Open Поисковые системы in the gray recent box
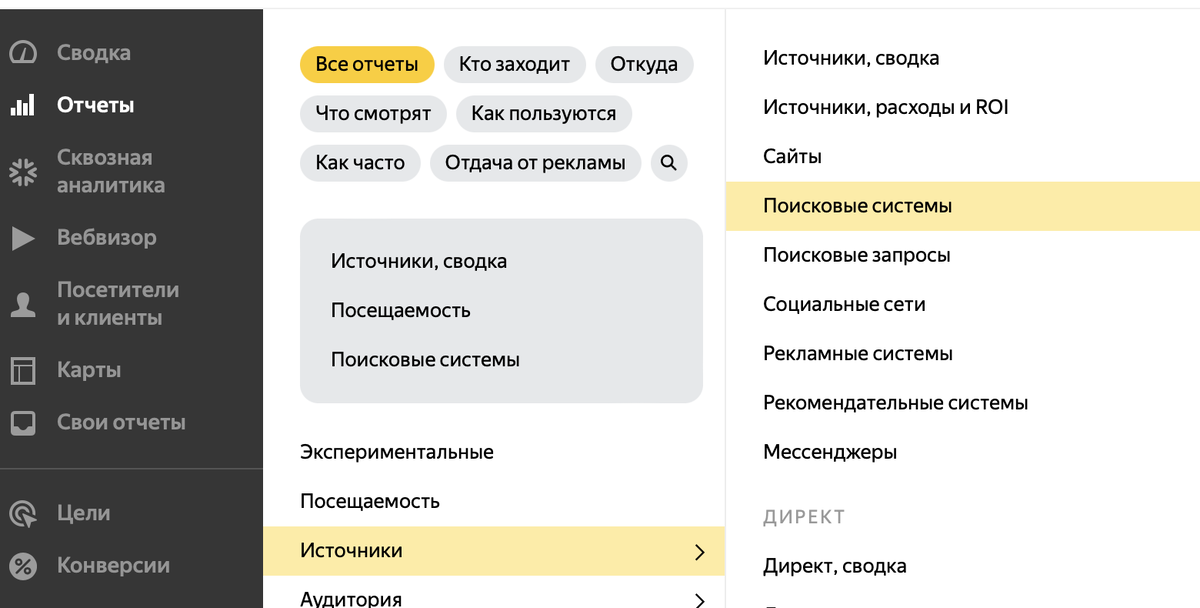Viewport: 1200px width, 608px height. point(425,360)
